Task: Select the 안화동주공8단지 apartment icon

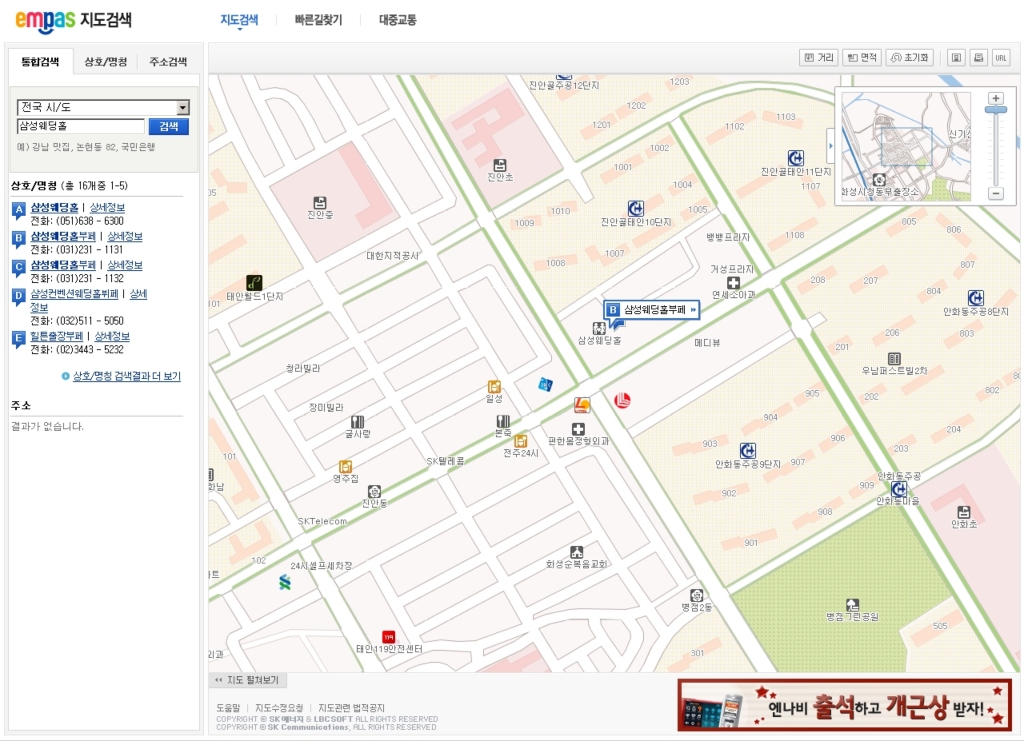Action: [x=976, y=298]
